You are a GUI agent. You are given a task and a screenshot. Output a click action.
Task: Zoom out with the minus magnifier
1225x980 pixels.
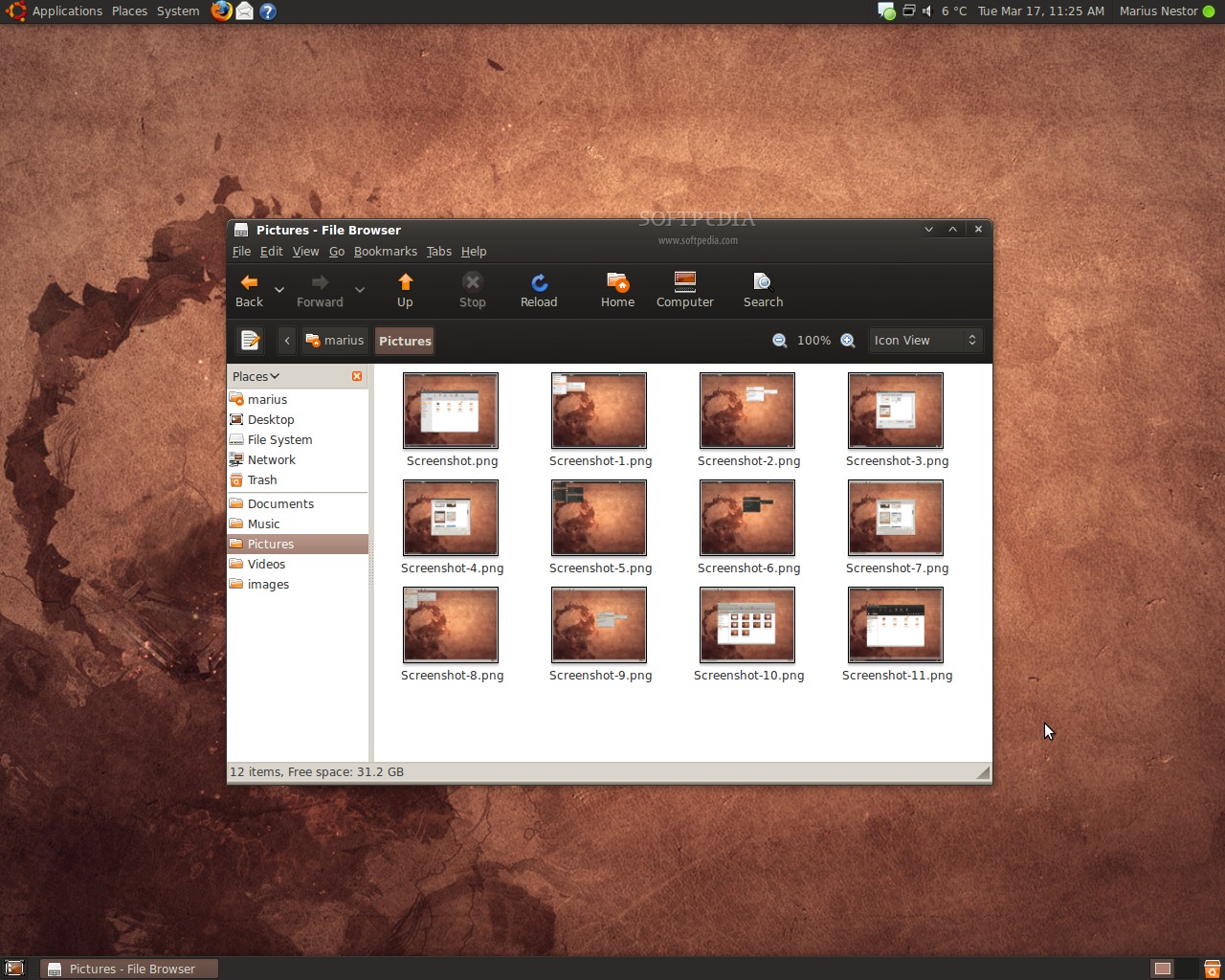(780, 341)
